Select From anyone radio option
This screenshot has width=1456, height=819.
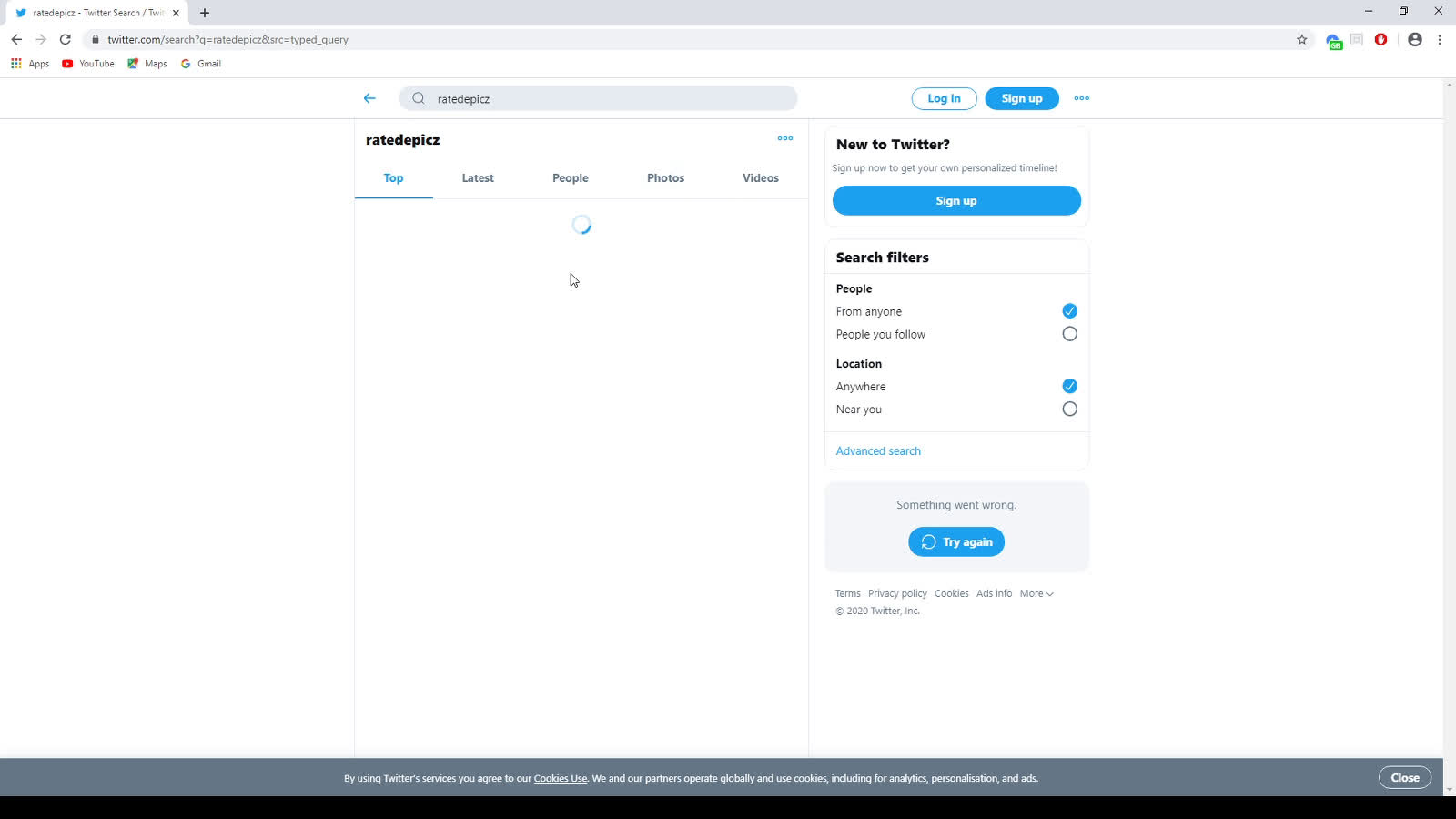tap(1069, 311)
